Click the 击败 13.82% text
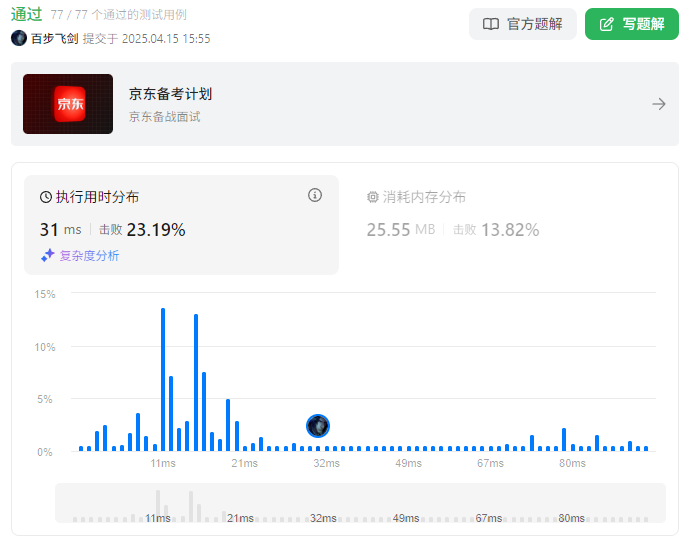 (x=496, y=230)
